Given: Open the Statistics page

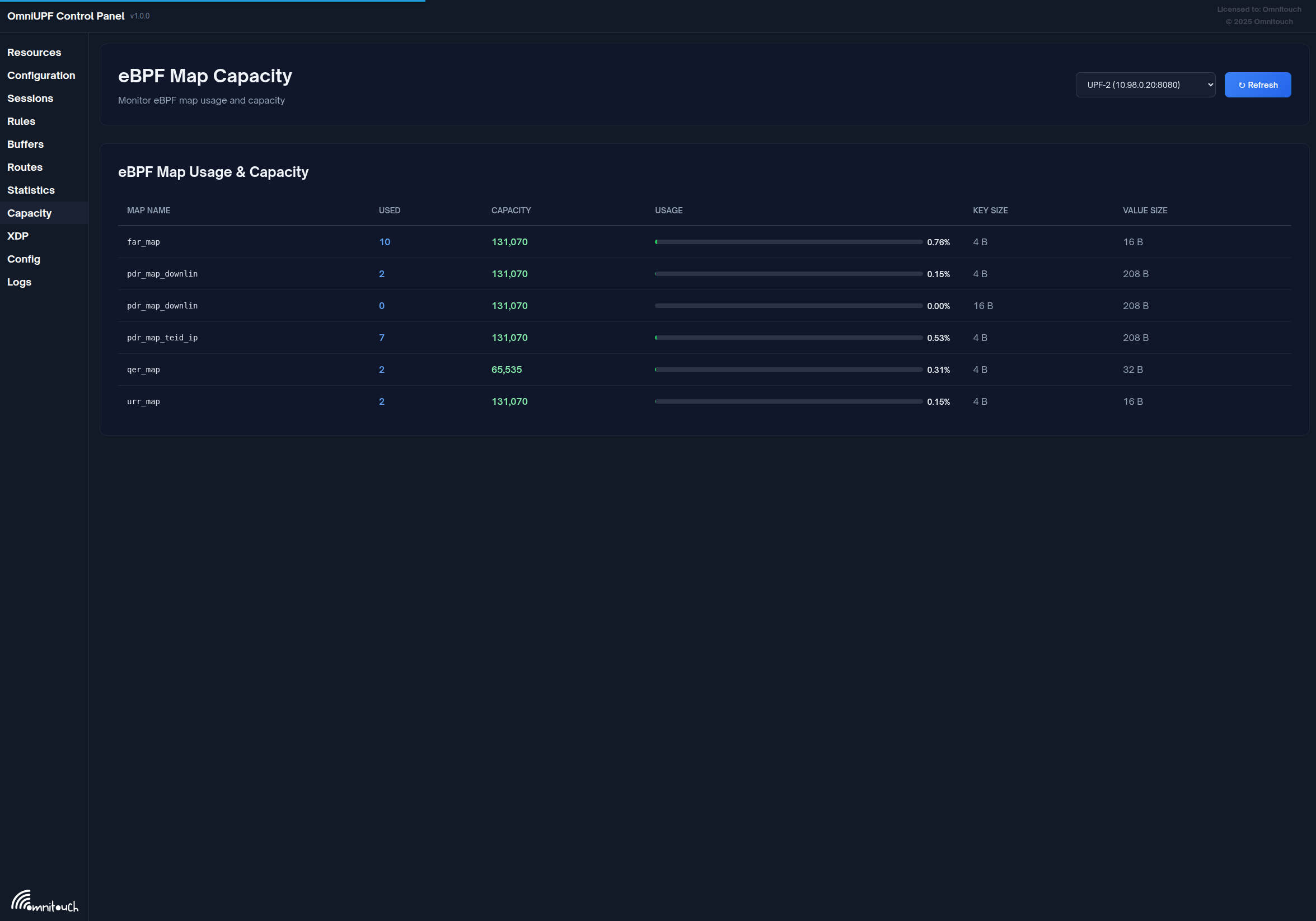Looking at the screenshot, I should (x=31, y=190).
